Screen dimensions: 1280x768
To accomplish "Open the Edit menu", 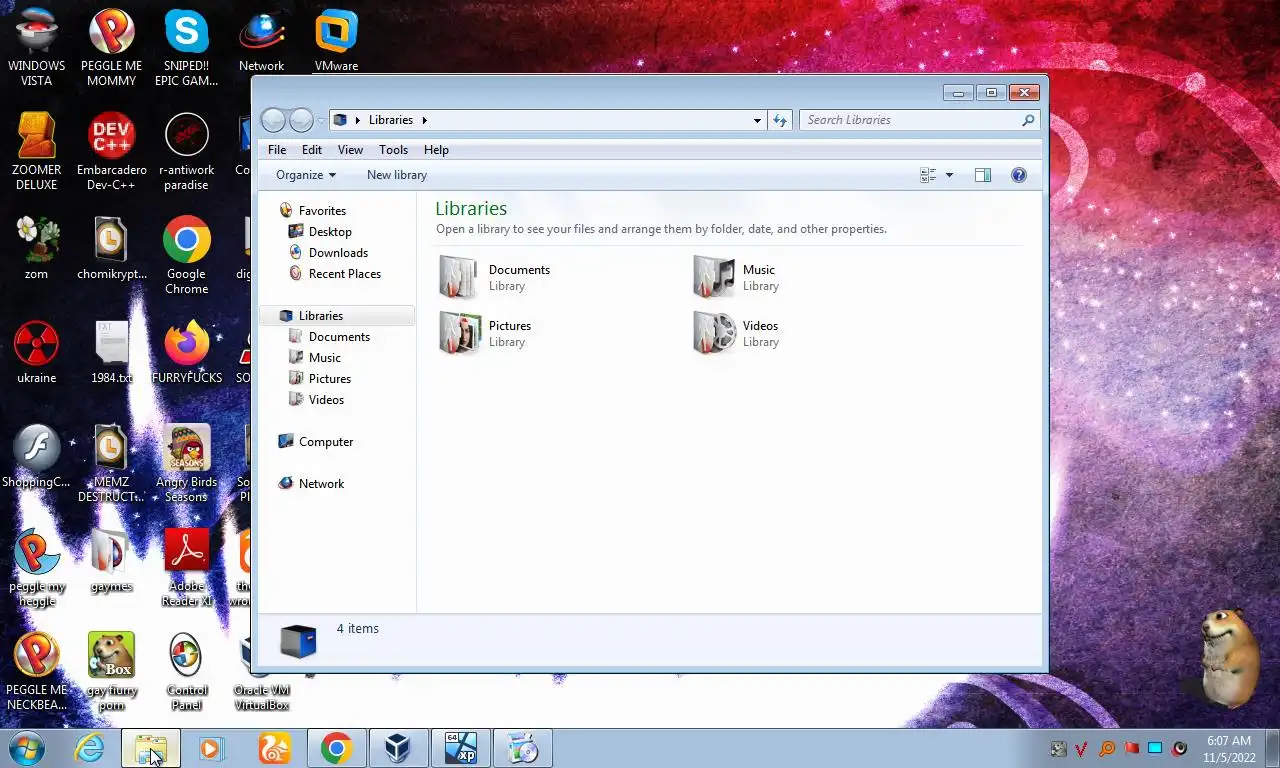I will pyautogui.click(x=312, y=150).
